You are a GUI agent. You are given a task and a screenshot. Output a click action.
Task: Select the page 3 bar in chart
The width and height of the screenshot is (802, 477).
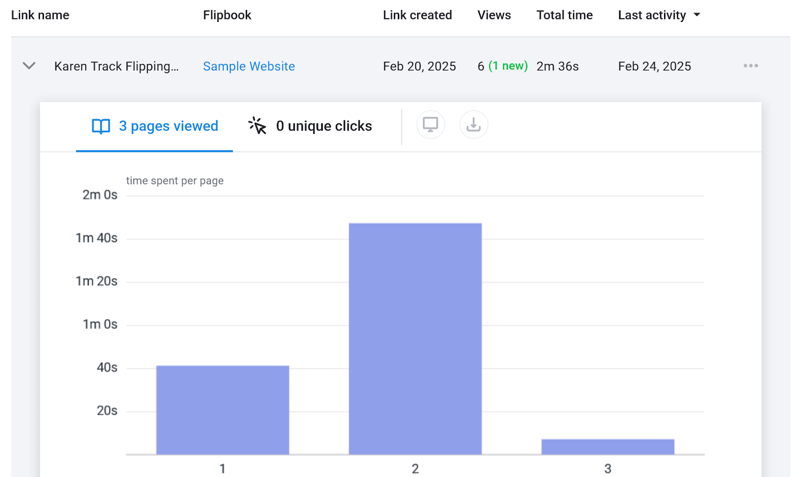click(x=608, y=446)
